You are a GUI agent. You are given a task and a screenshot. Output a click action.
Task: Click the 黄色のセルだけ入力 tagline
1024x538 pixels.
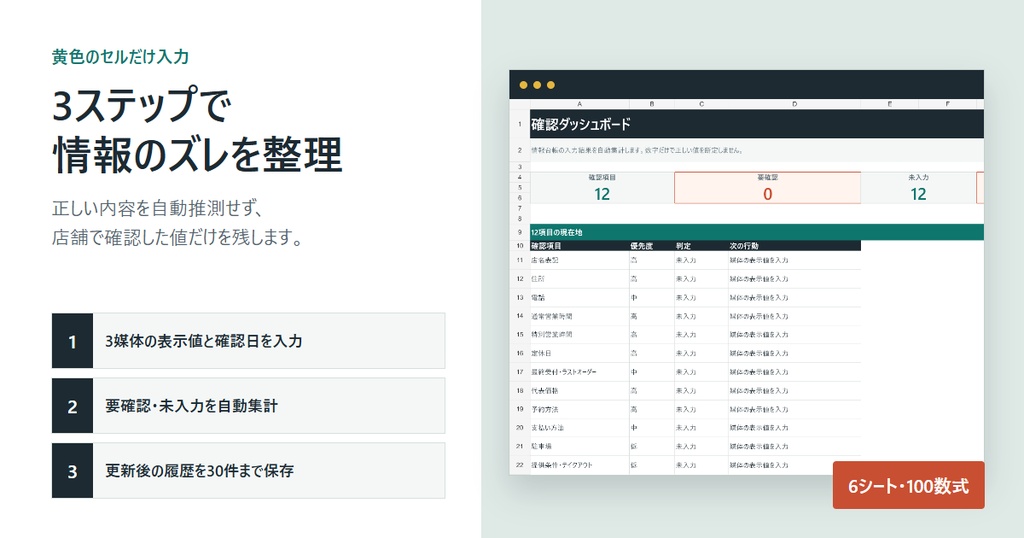tap(121, 57)
